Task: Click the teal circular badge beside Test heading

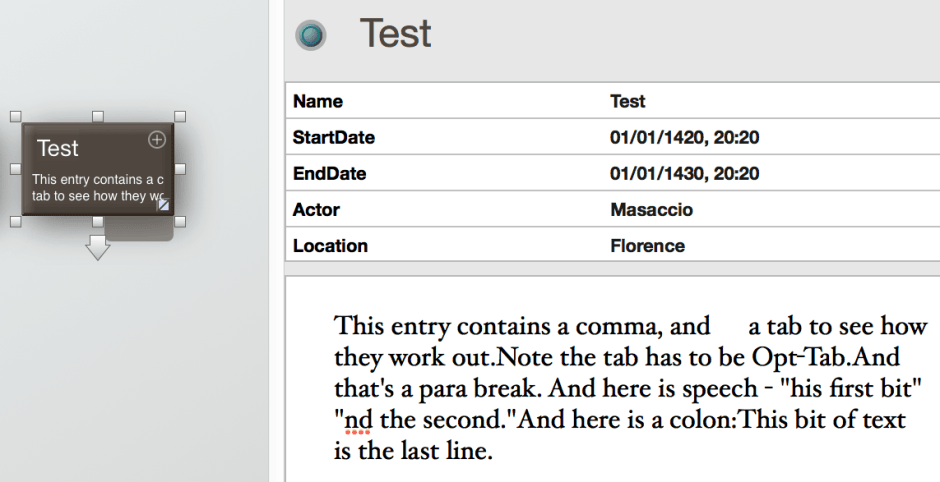Action: [x=311, y=36]
